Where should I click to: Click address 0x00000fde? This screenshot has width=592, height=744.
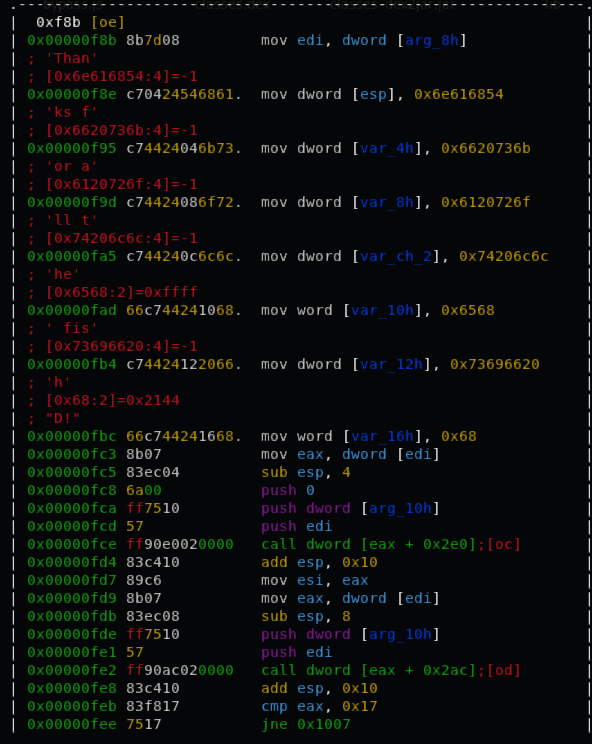(x=72, y=635)
